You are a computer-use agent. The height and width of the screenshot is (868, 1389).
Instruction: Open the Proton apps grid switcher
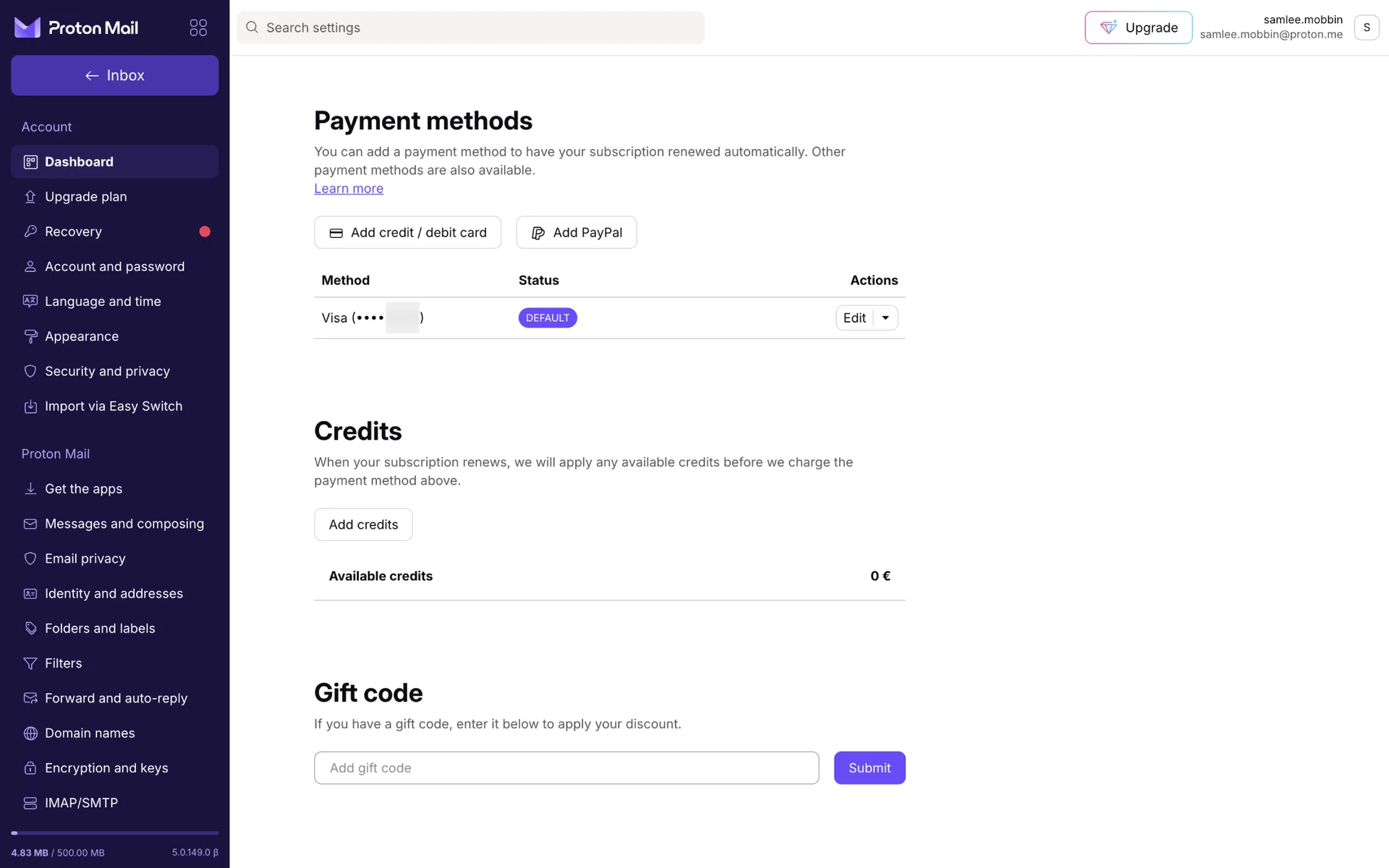point(198,27)
